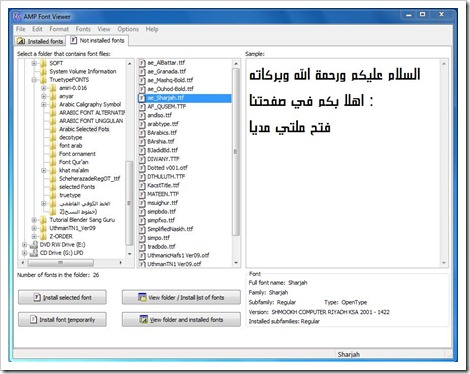
Task: Expand the SOFT folder node
Action: tap(34, 63)
